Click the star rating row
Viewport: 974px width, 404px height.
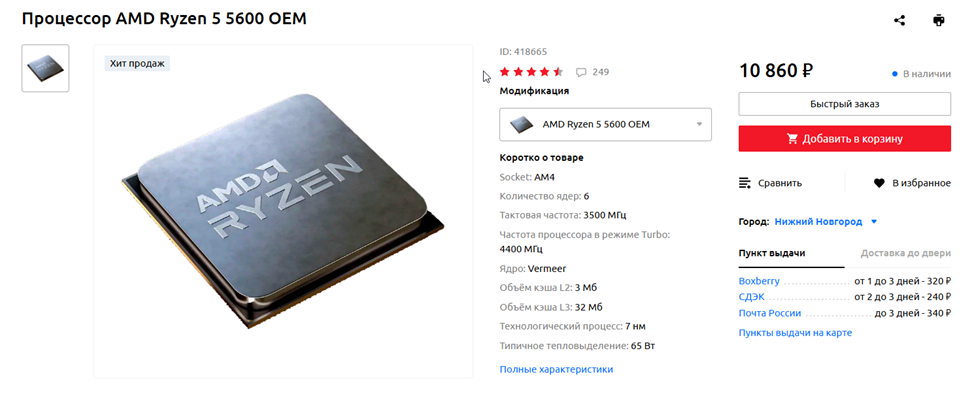(532, 71)
